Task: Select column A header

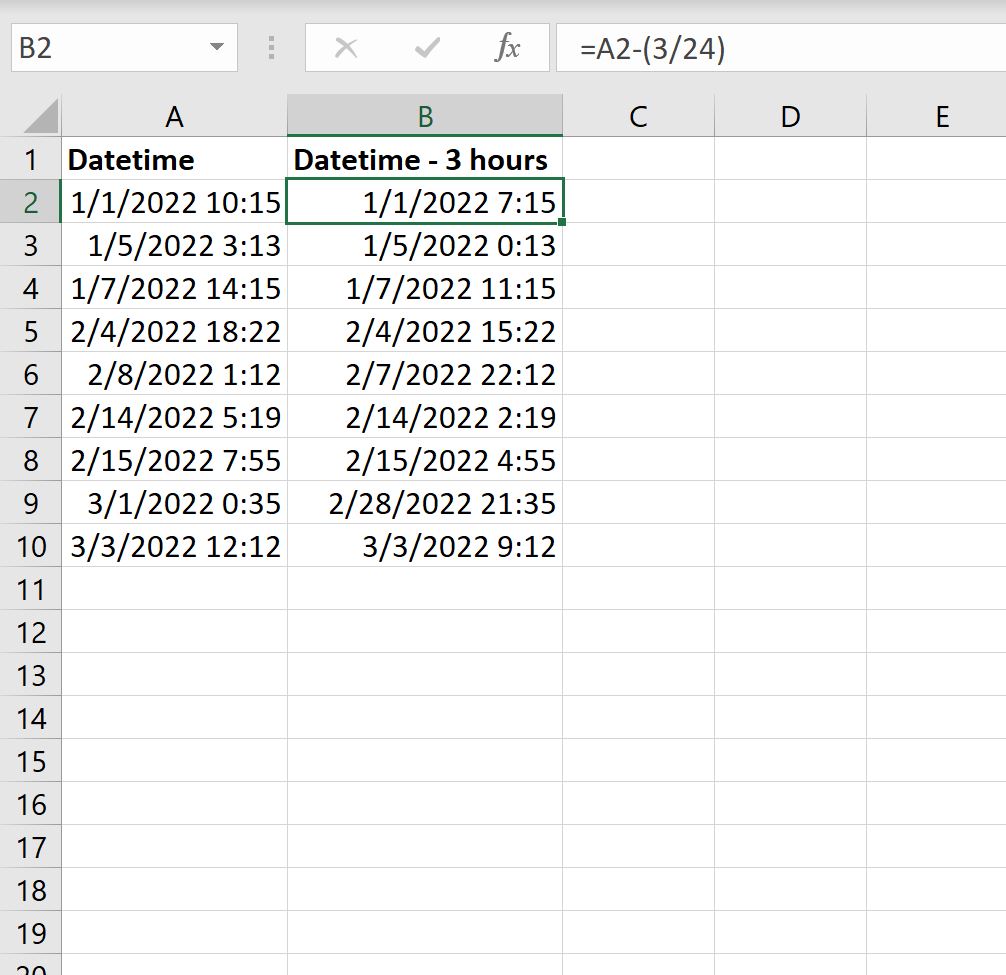Action: tap(174, 116)
